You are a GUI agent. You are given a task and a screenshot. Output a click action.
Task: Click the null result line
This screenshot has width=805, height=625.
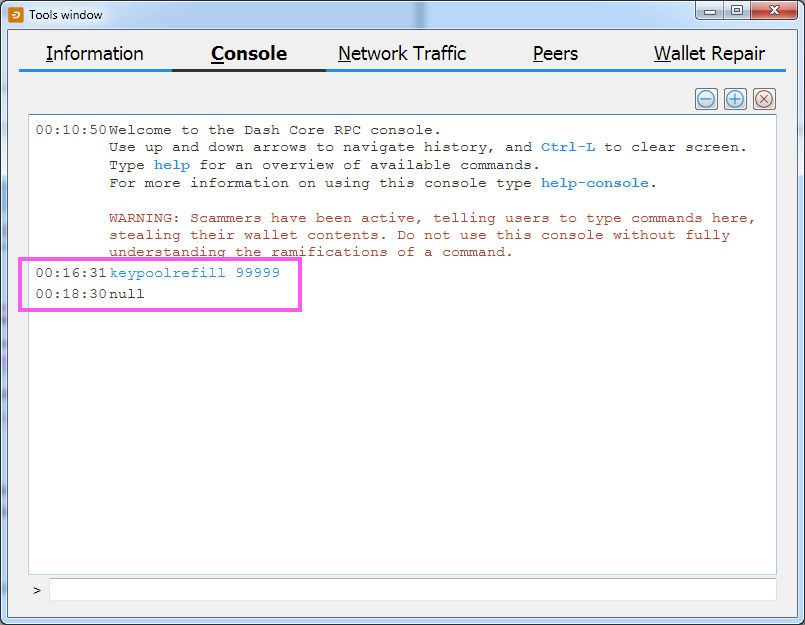(x=127, y=294)
